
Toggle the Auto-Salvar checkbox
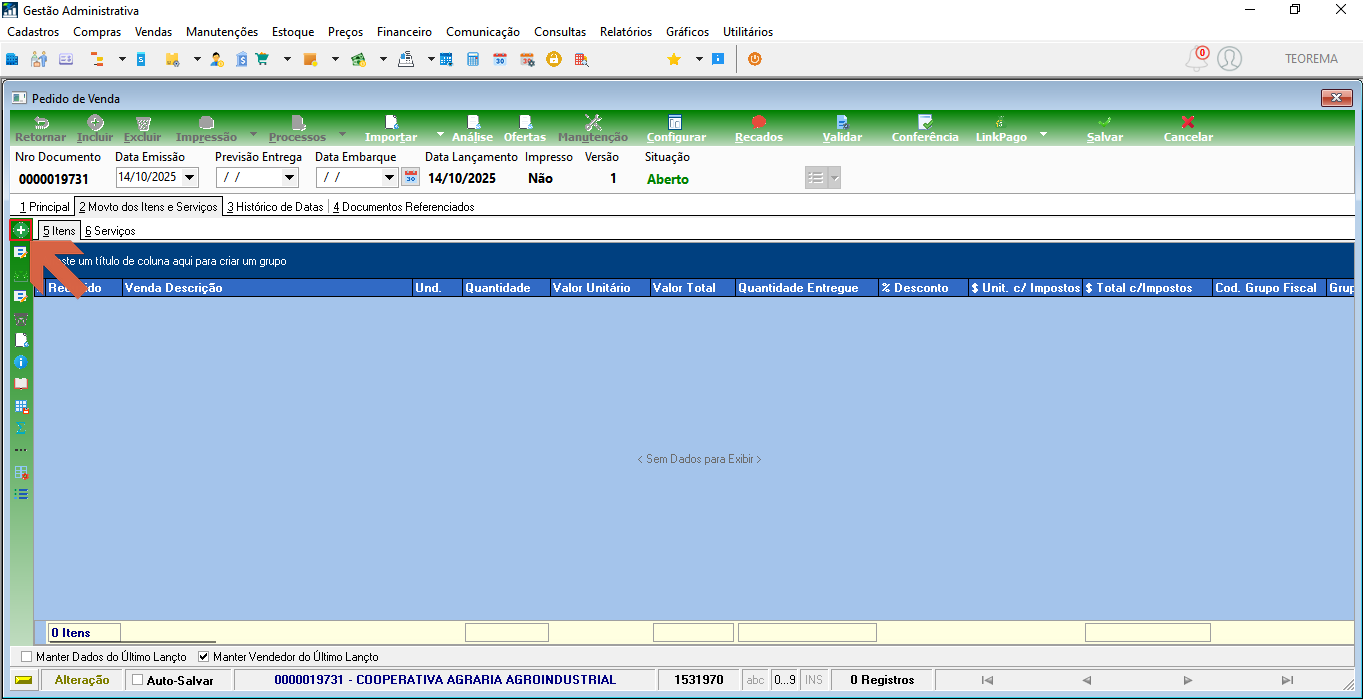point(138,680)
